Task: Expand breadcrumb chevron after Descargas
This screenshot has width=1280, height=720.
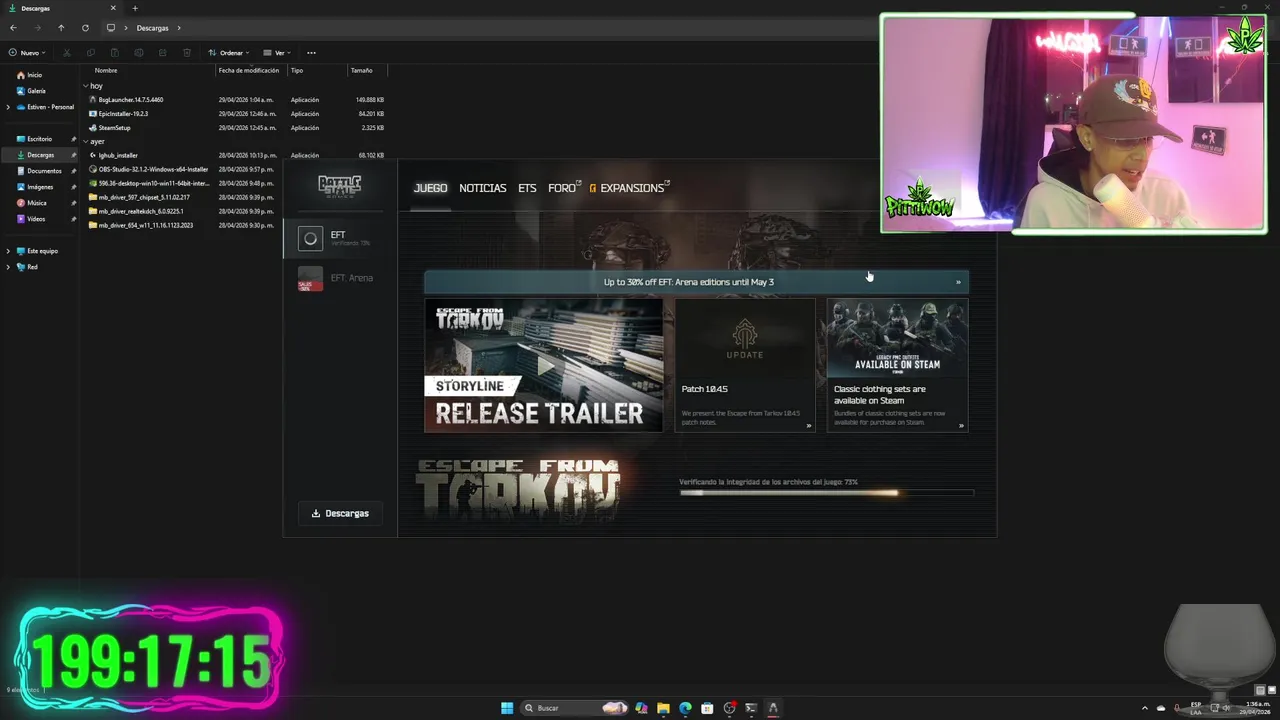Action: [179, 28]
